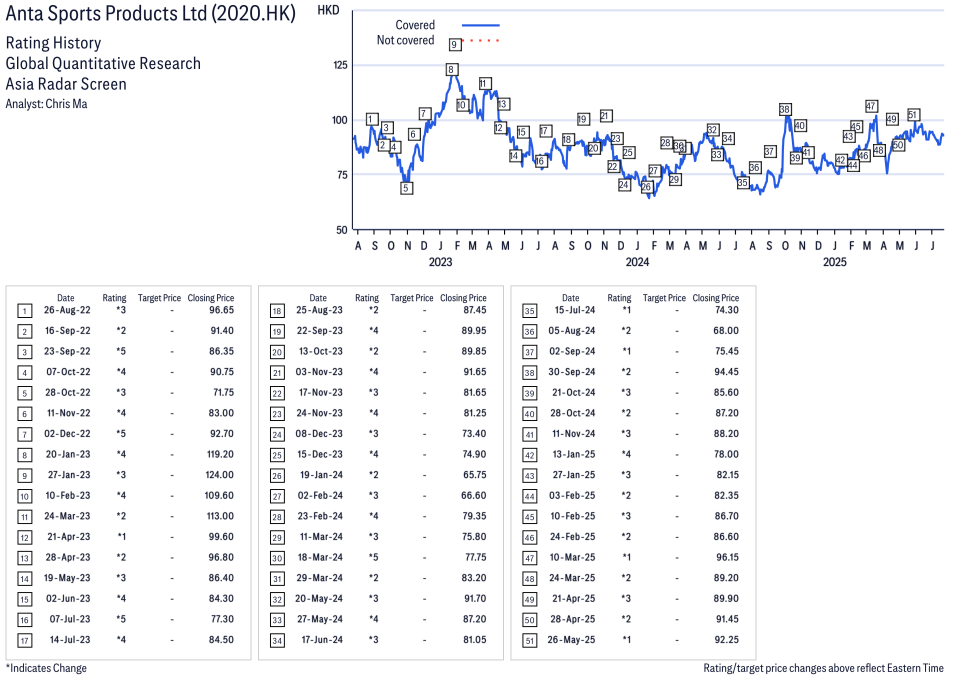
Task: Click the closing price 71.75
Action: pos(224,392)
